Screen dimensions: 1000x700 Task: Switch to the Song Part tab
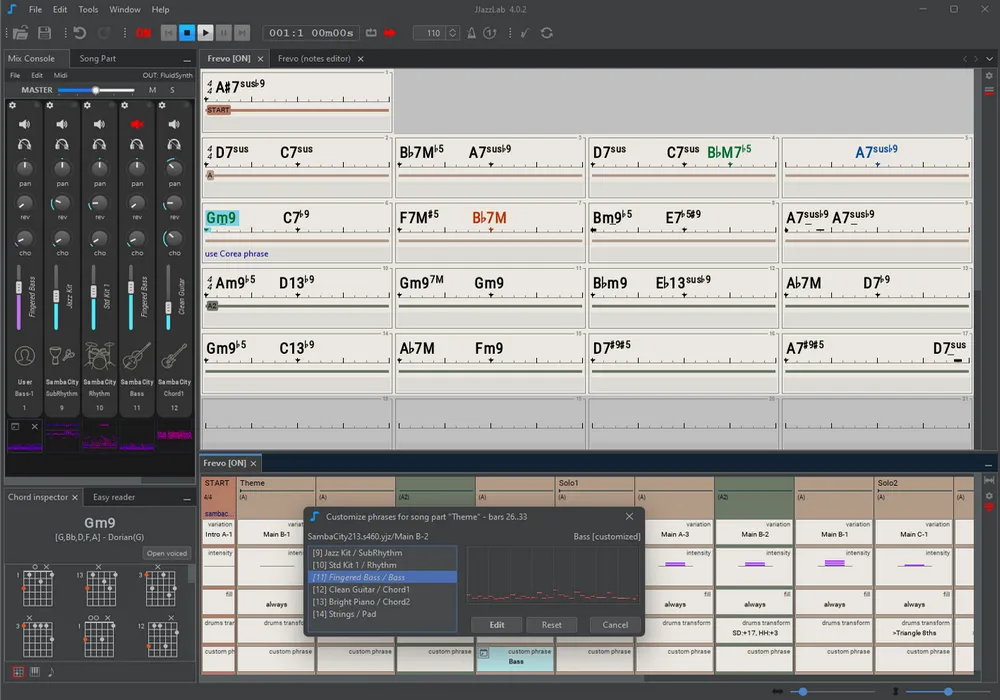(x=98, y=58)
